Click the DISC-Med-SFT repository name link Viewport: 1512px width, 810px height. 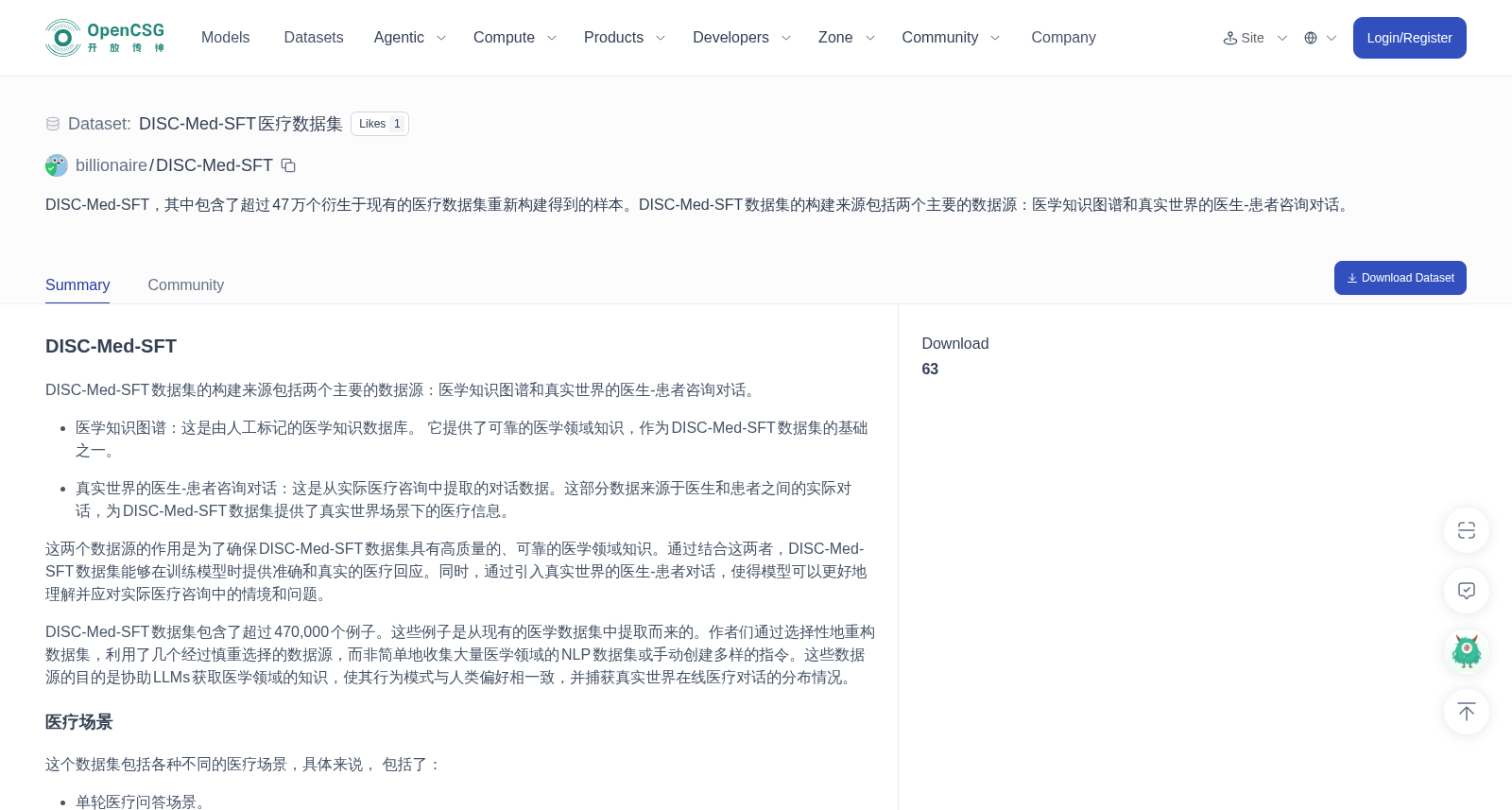(215, 165)
